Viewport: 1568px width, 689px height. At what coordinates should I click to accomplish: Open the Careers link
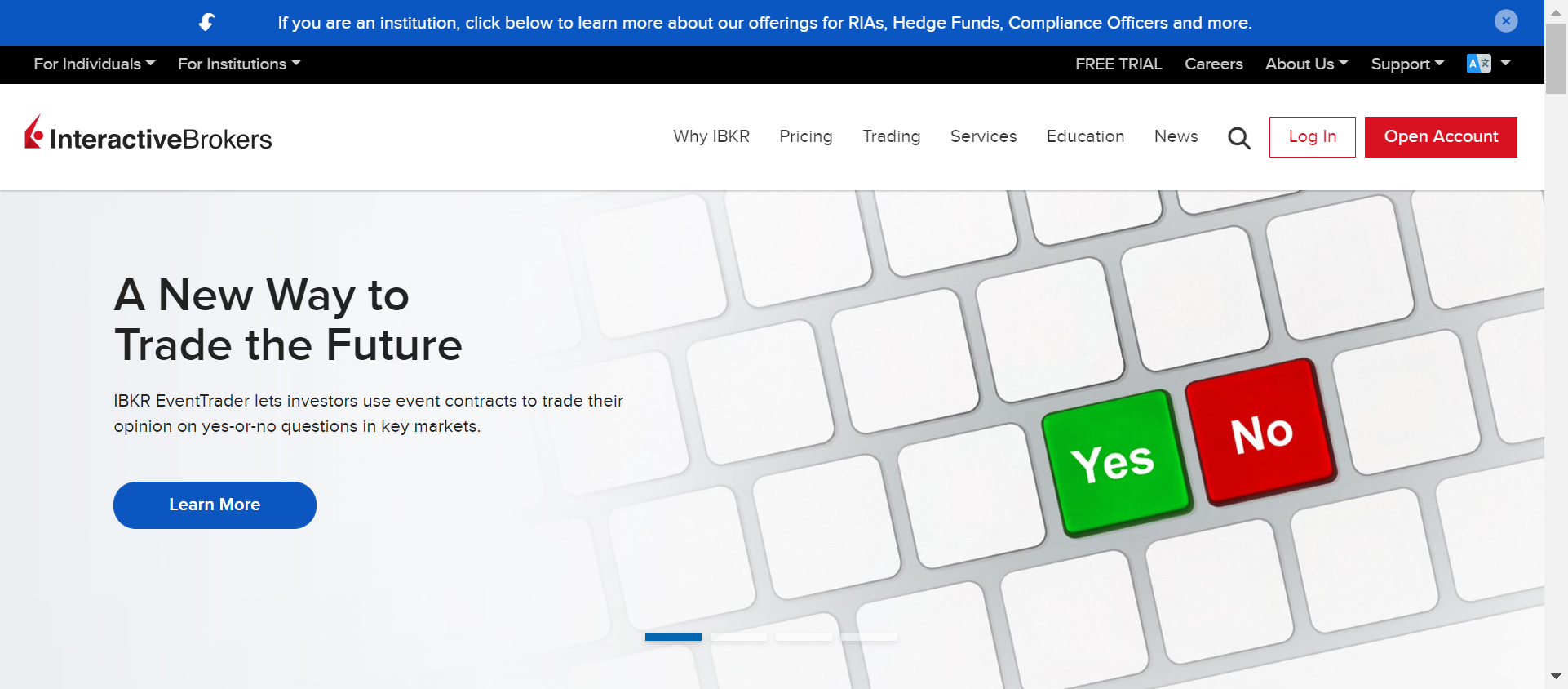point(1214,64)
